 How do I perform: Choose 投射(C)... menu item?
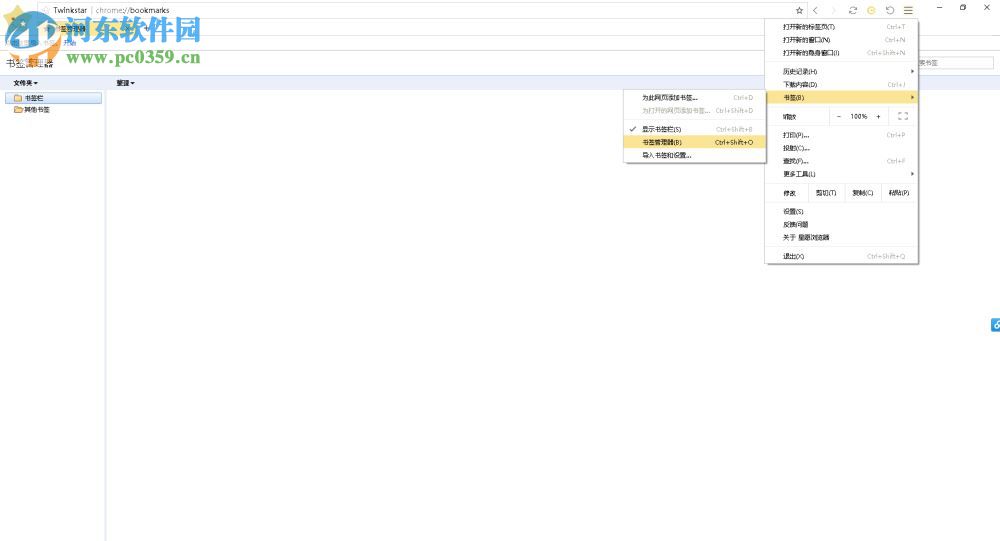coord(841,148)
